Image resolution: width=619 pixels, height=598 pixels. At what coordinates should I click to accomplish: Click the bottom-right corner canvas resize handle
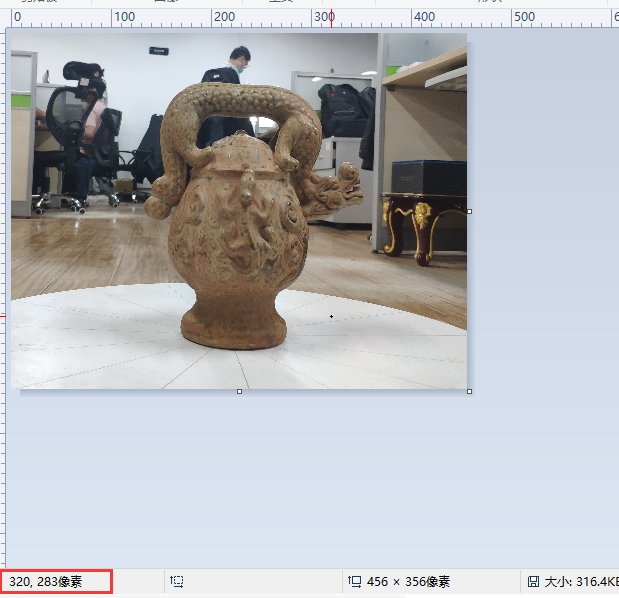pyautogui.click(x=469, y=391)
